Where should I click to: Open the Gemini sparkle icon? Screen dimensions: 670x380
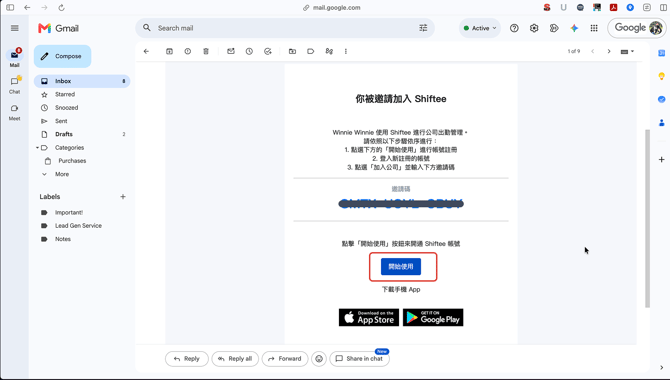574,28
